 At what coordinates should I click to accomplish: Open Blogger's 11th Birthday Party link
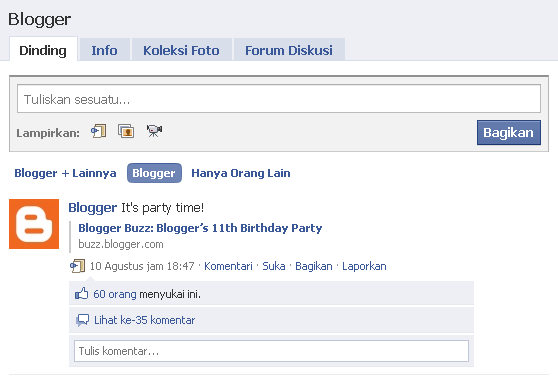[x=200, y=228]
